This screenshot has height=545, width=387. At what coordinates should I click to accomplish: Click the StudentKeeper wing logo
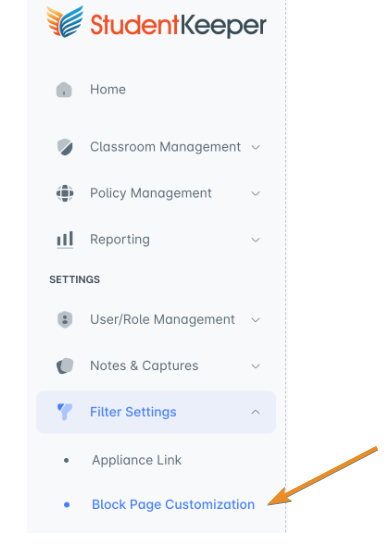click(65, 21)
